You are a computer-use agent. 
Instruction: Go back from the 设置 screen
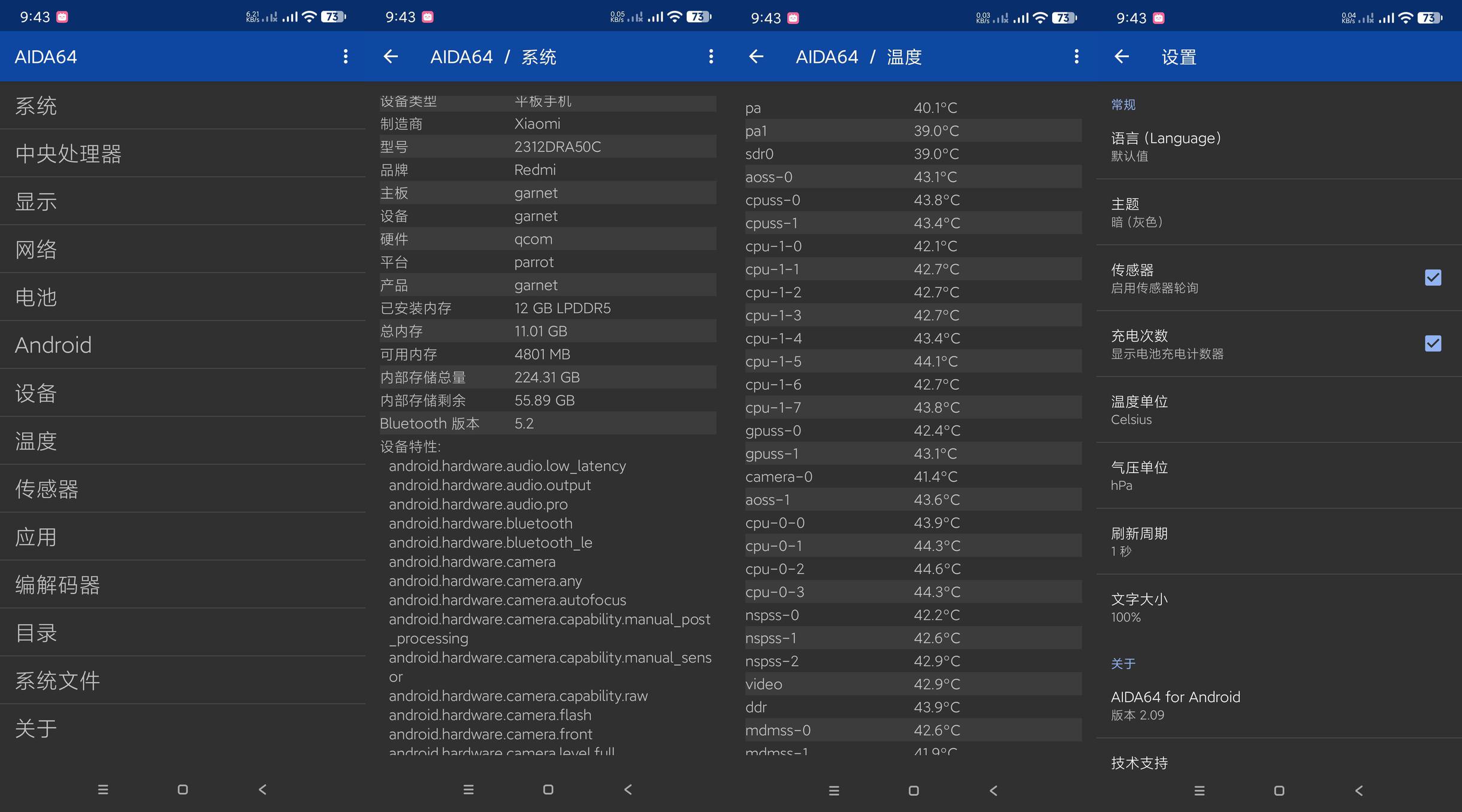pos(1122,56)
